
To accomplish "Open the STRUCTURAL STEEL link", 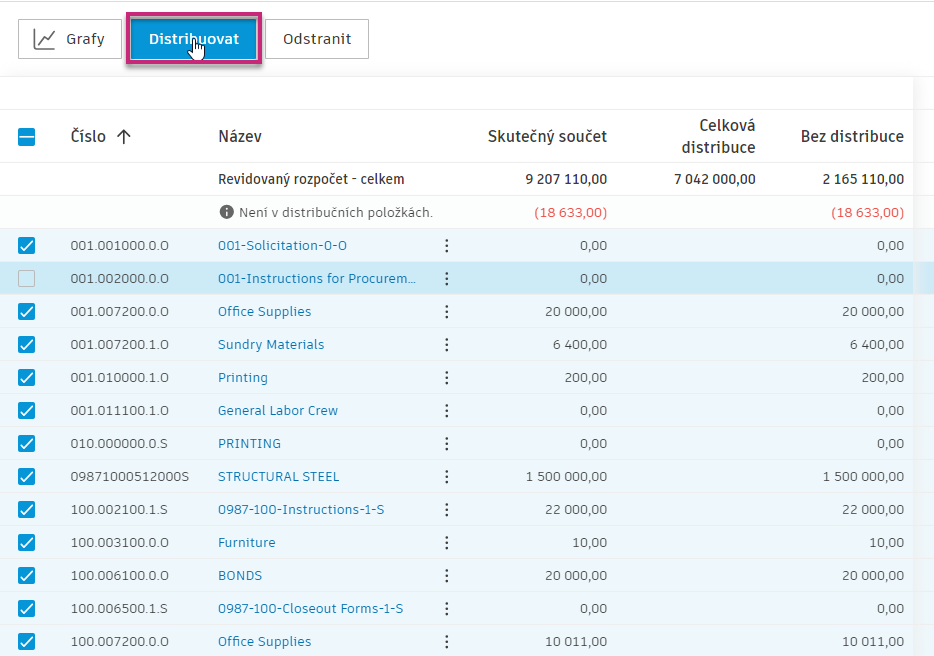I will pos(278,477).
